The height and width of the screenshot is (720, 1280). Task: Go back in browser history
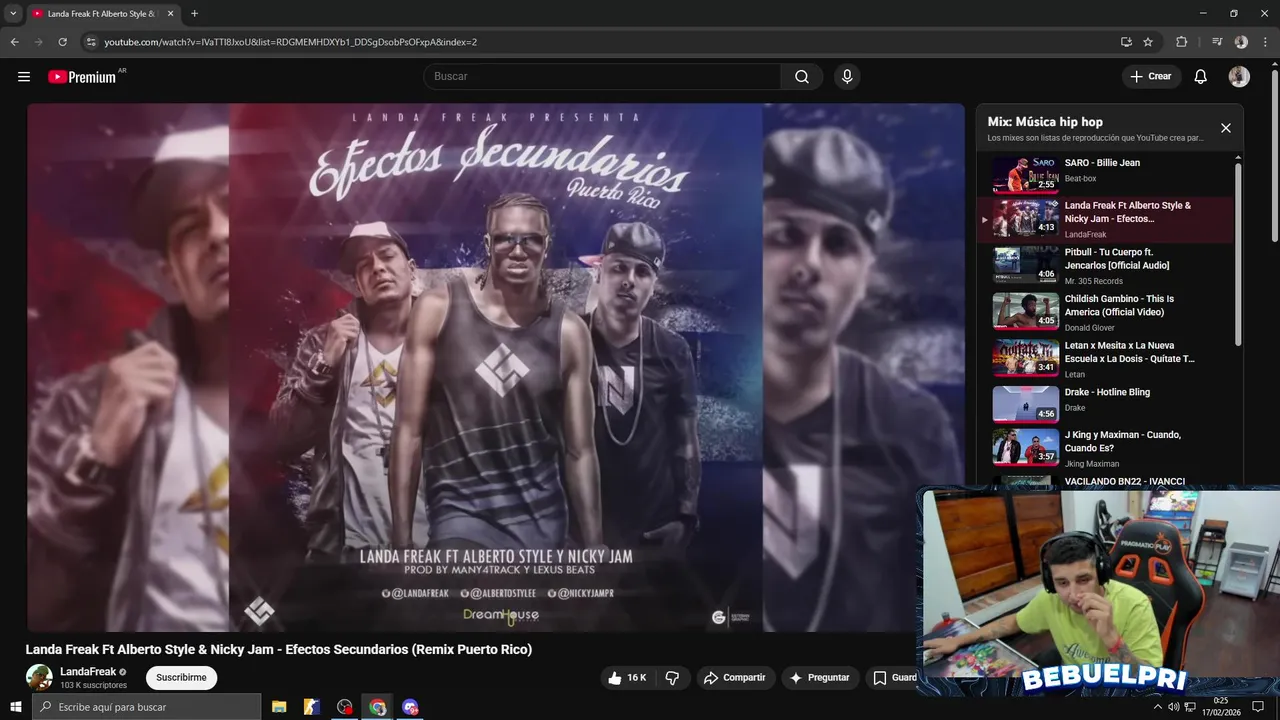[x=15, y=42]
